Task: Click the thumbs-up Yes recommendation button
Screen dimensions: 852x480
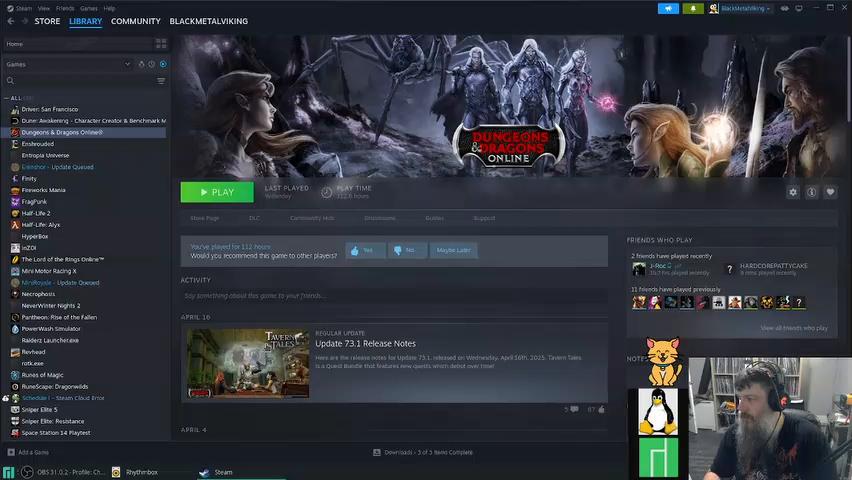Action: (x=365, y=250)
